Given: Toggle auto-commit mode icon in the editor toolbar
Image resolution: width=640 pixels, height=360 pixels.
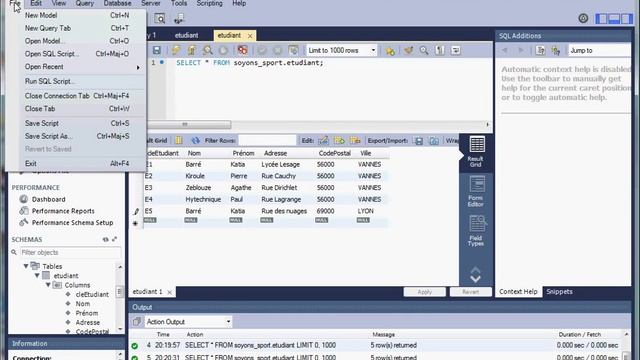Looking at the screenshot, I should (293, 50).
